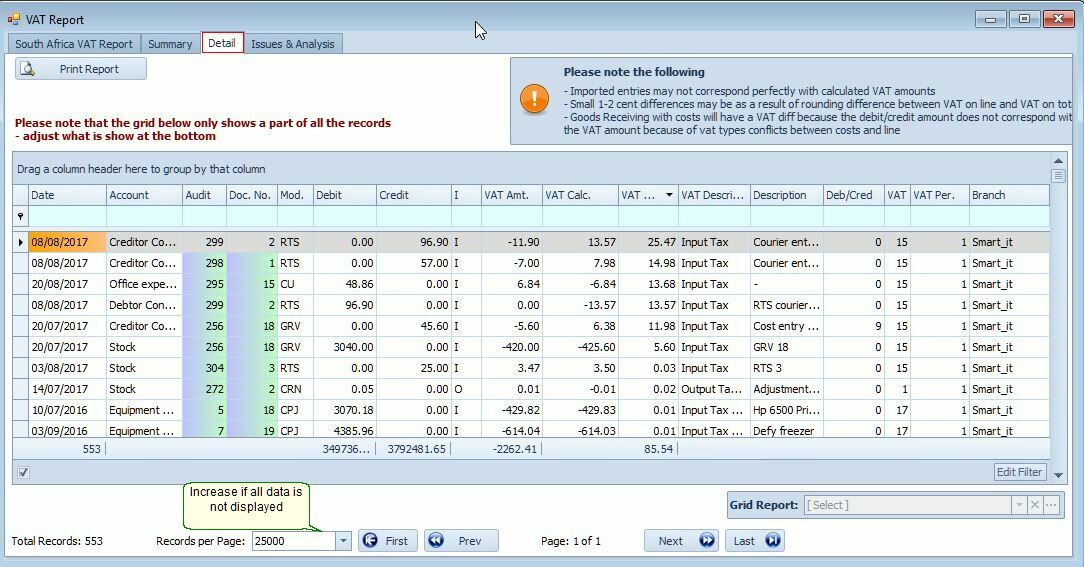The image size is (1084, 567).
Task: Switch to the Summary tab
Action: pos(170,44)
